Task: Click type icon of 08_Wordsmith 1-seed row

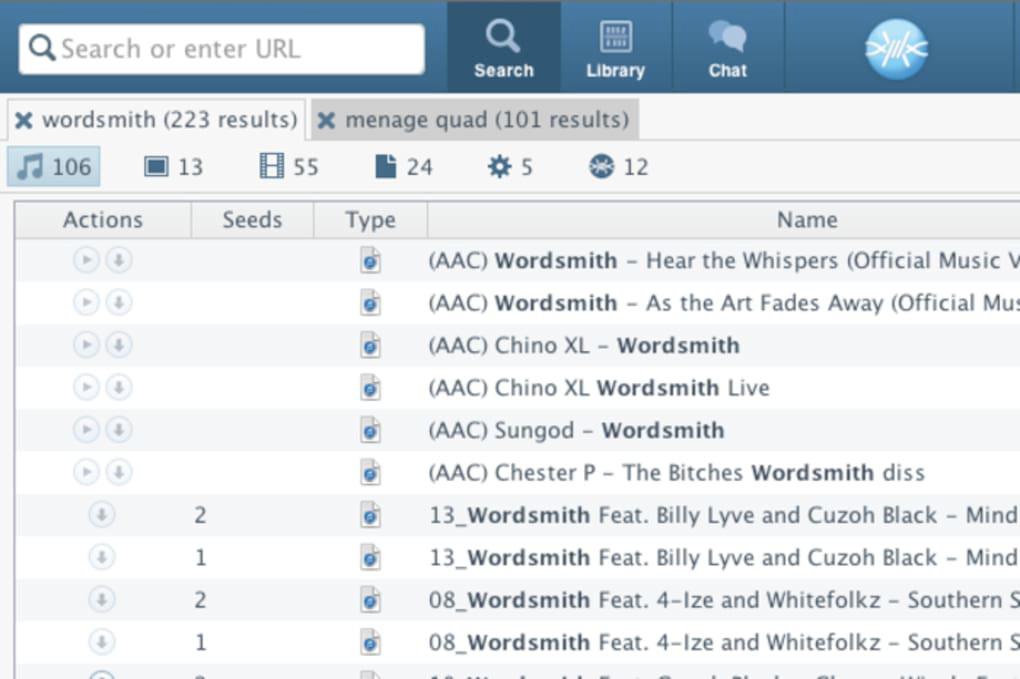Action: pyautogui.click(x=370, y=643)
